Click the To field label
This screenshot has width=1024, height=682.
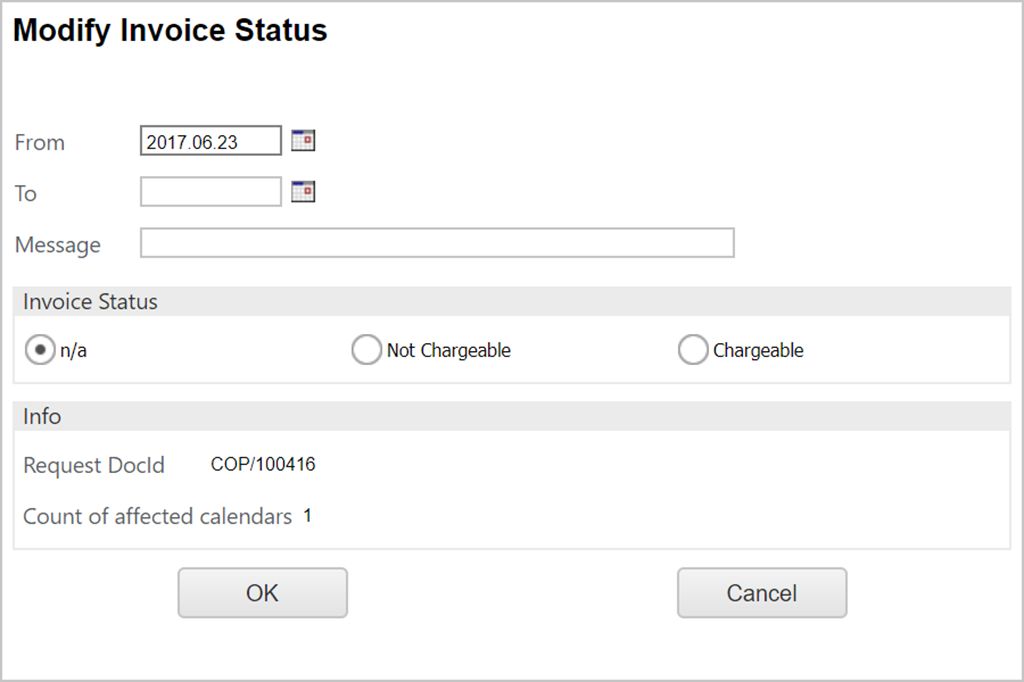tap(26, 194)
